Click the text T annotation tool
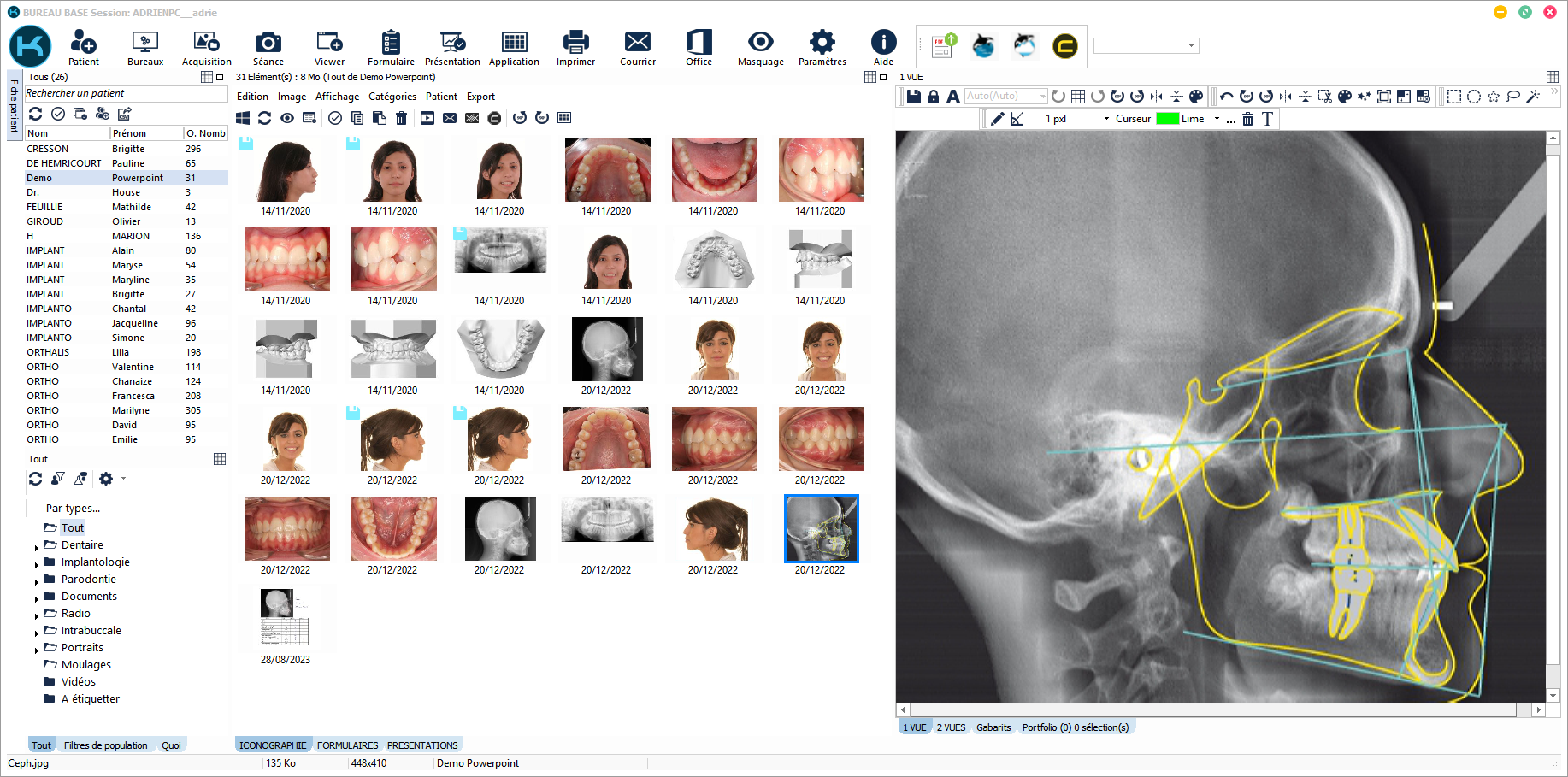The width and height of the screenshot is (1568, 777). coord(1267,119)
